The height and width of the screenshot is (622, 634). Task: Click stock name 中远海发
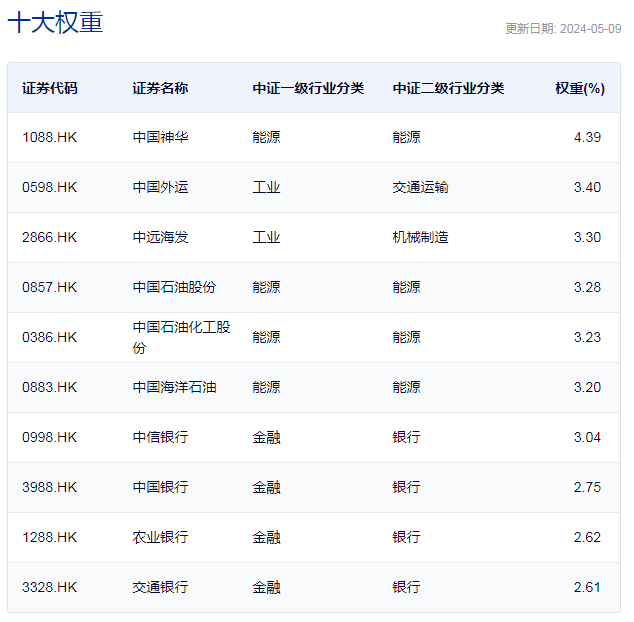(160, 237)
